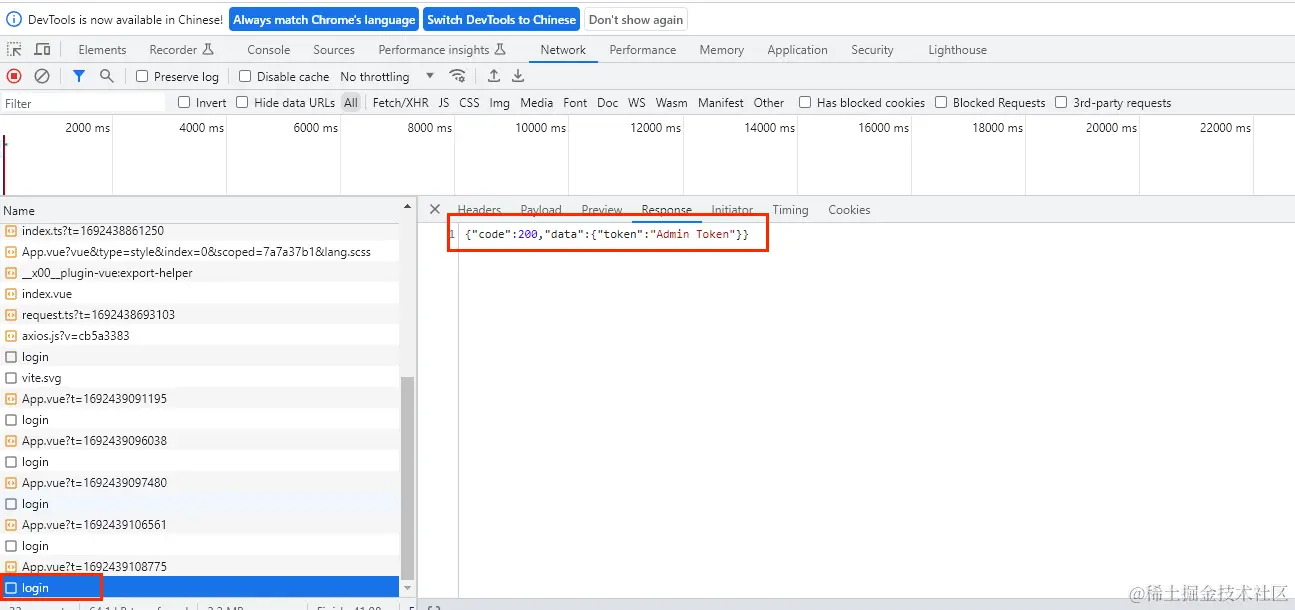Filter requests by Wasm
The height and width of the screenshot is (610, 1295).
coord(671,102)
